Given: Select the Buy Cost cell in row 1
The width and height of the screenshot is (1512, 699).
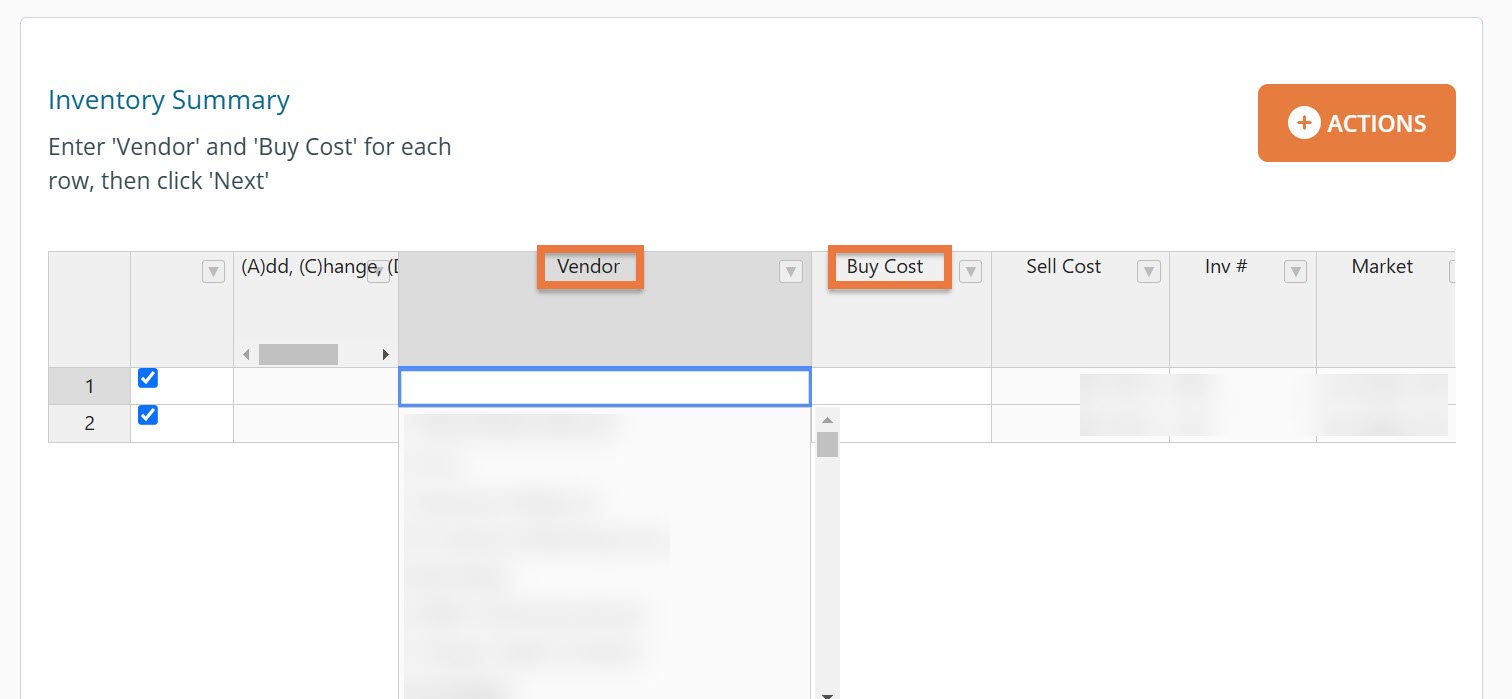Looking at the screenshot, I should tap(900, 386).
